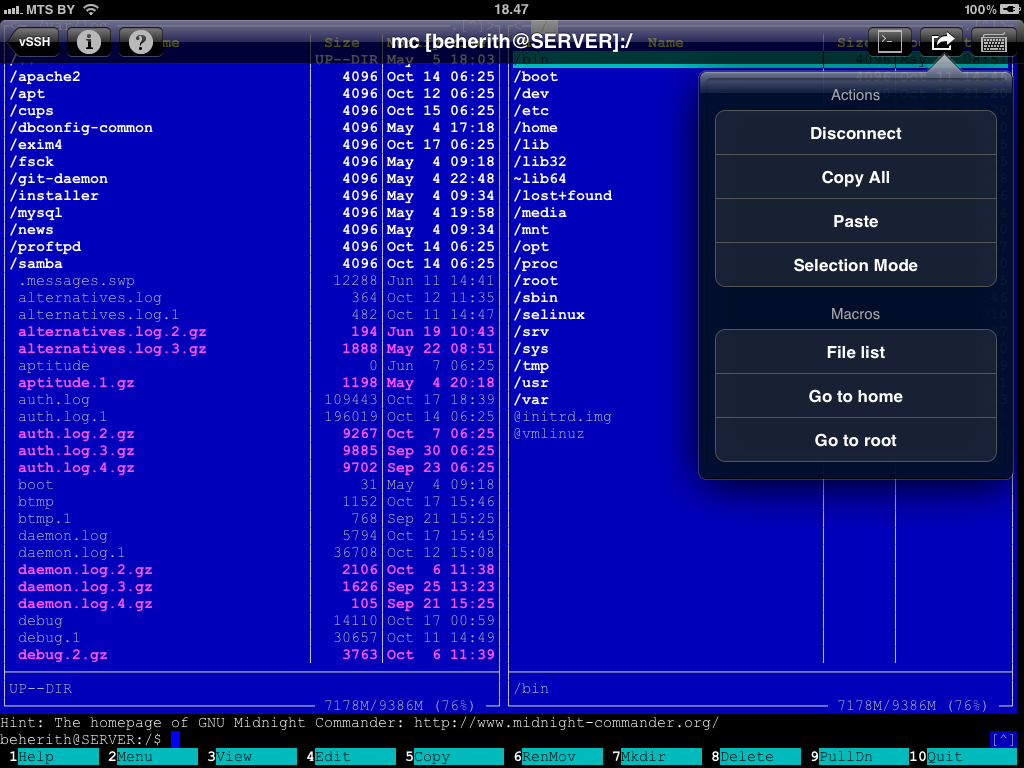Viewport: 1024px width, 768px height.
Task: Enable Selection Mode action
Action: tap(856, 264)
